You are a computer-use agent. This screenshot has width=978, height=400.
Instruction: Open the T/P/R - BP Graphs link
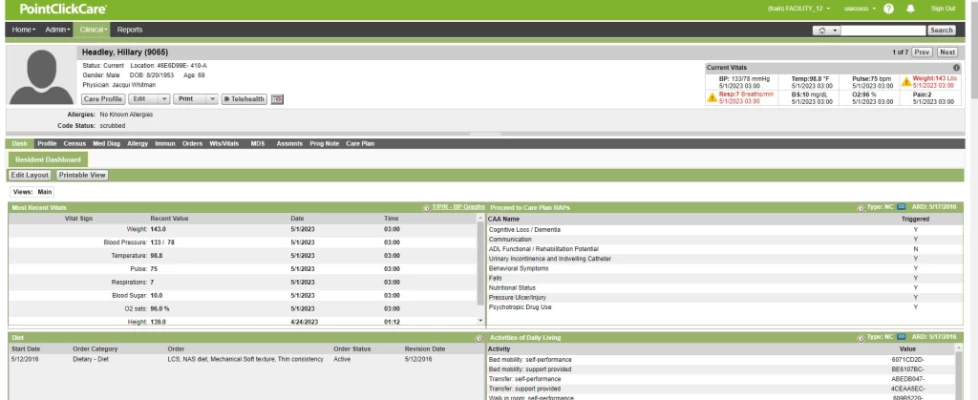[x=458, y=207]
